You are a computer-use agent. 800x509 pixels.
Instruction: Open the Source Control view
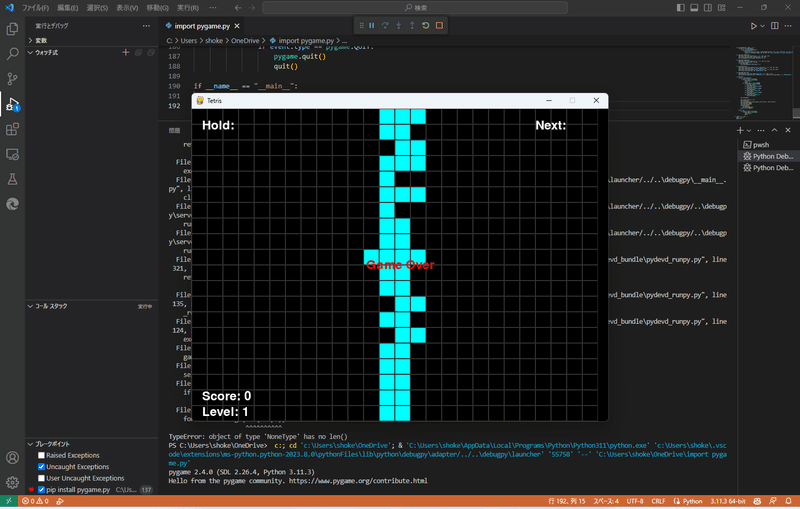12,79
